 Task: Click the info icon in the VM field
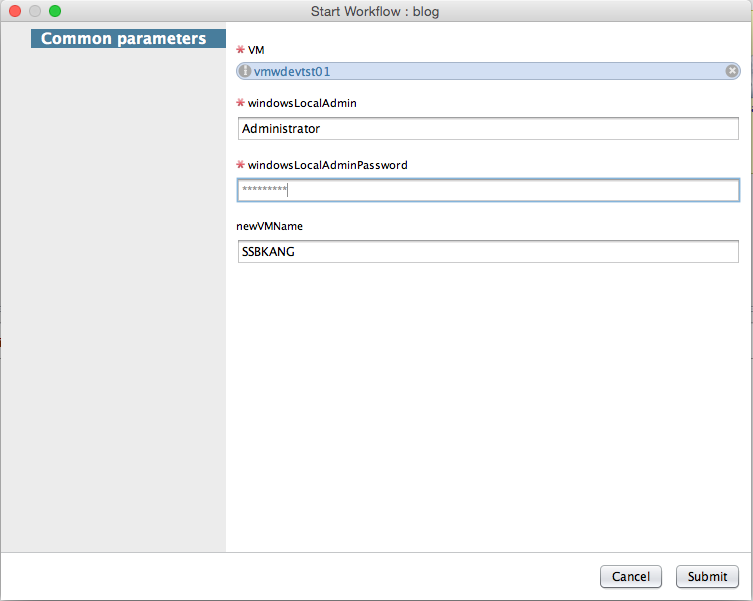(245, 71)
